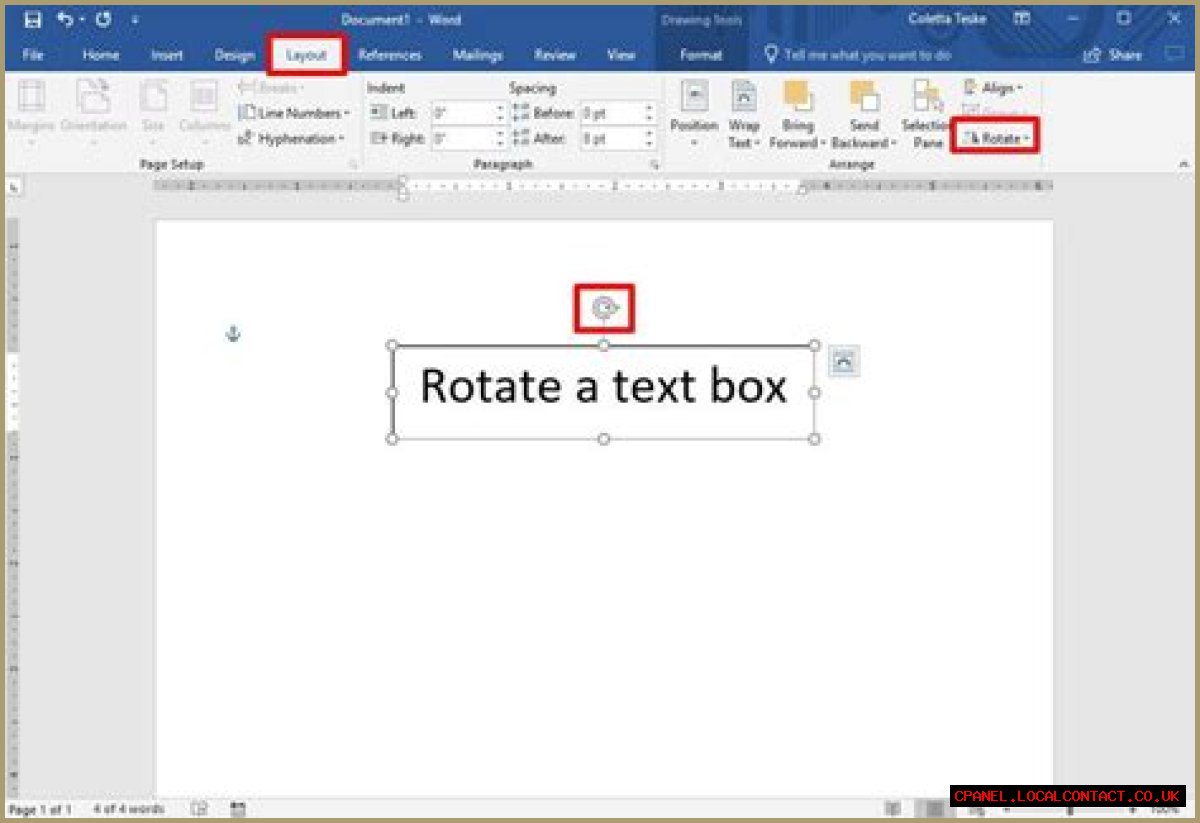Click the Share button
The width and height of the screenshot is (1200, 823).
pos(1113,55)
